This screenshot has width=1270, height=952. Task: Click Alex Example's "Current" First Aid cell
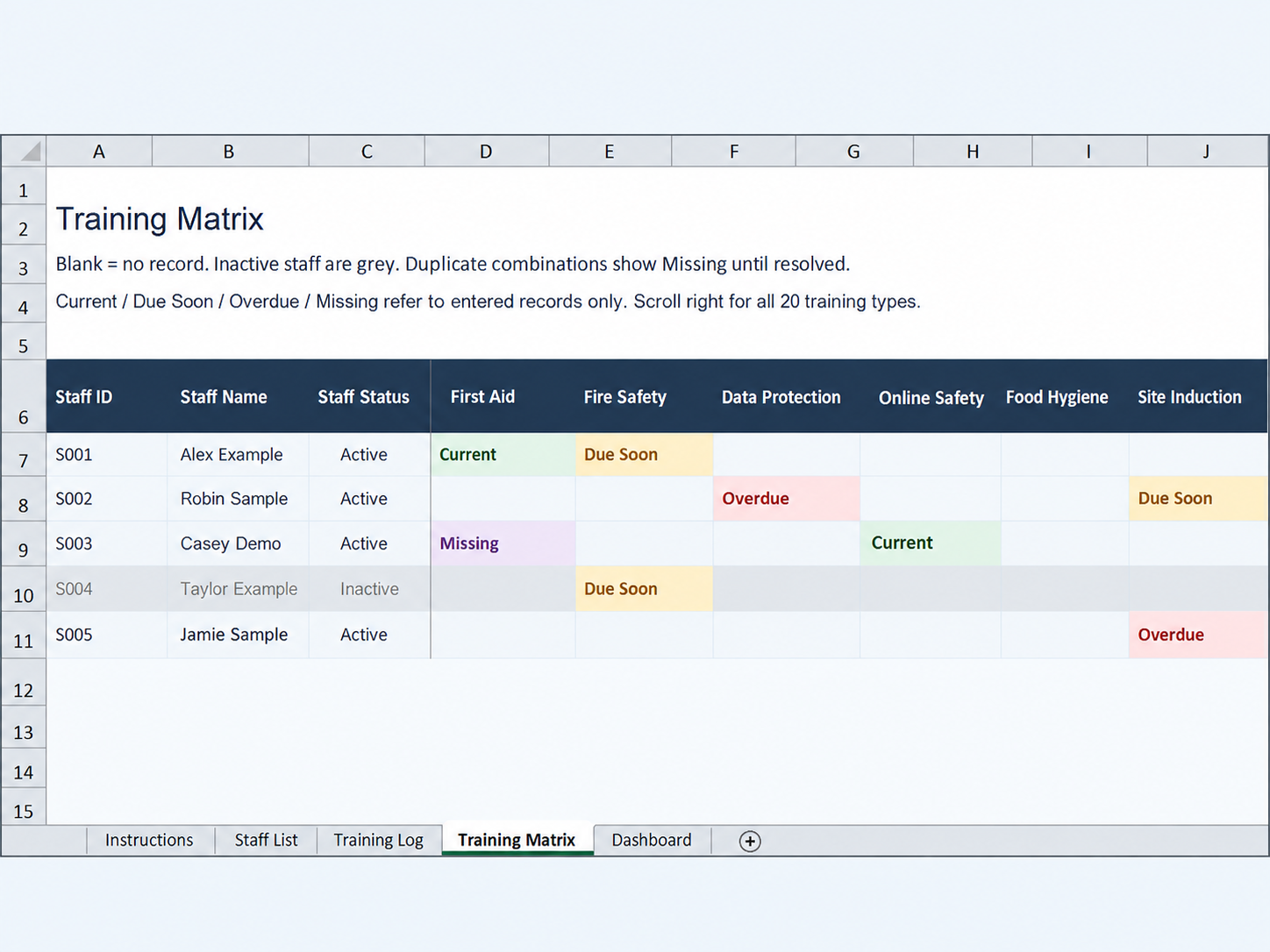tap(503, 454)
